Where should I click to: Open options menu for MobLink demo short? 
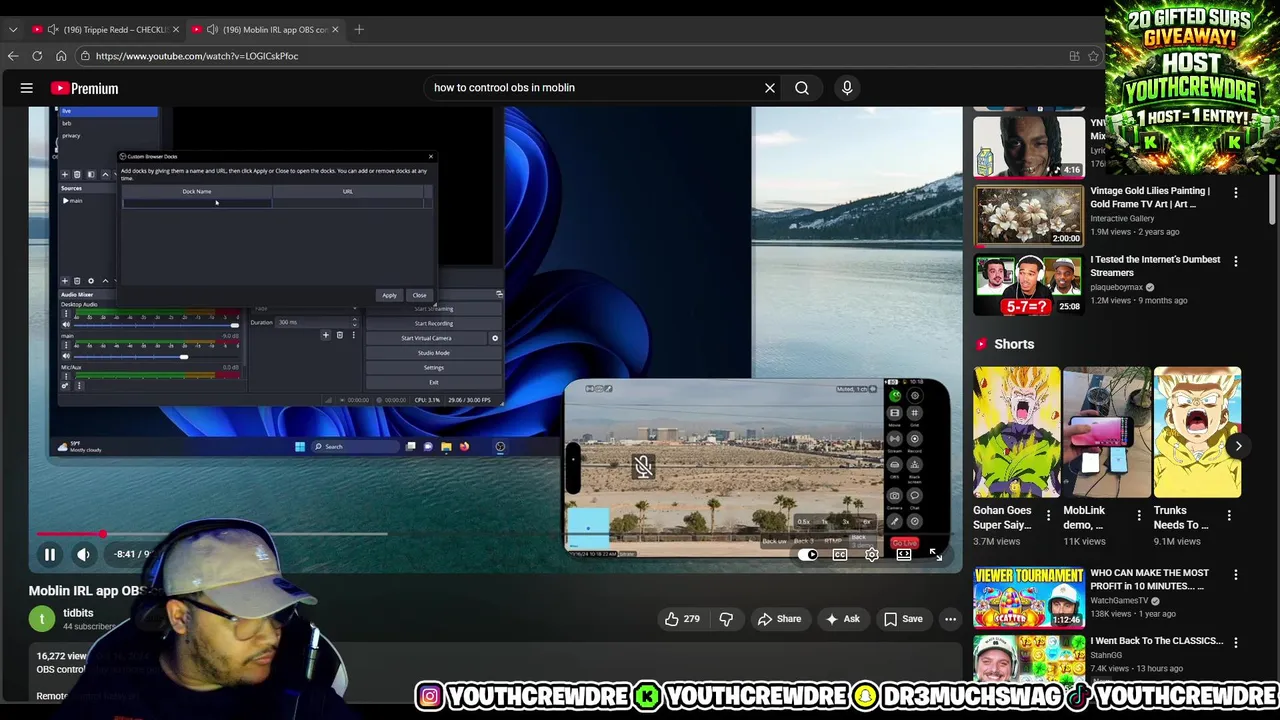(1138, 516)
